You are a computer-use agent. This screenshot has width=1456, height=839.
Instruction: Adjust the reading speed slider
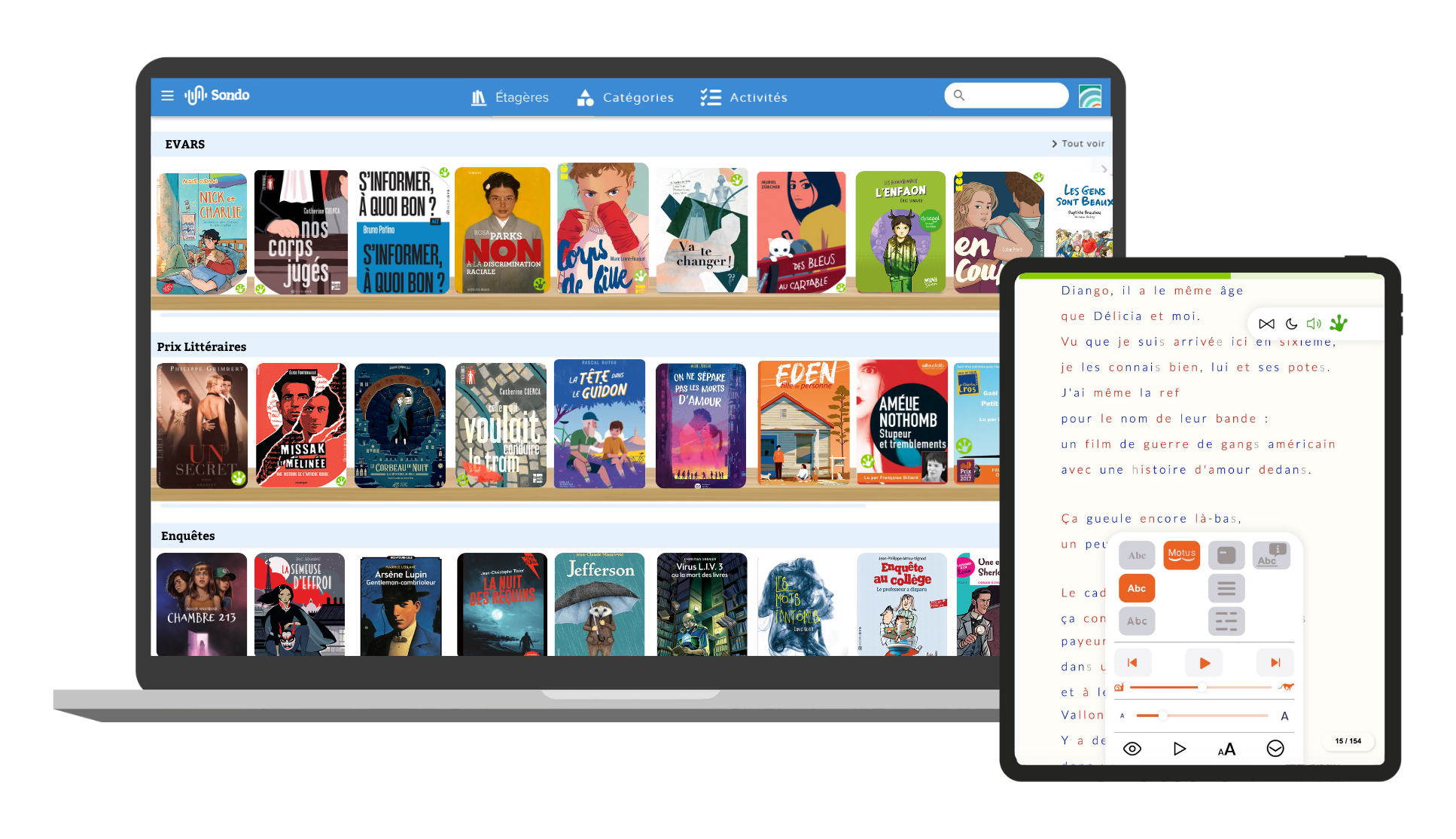pyautogui.click(x=1201, y=688)
